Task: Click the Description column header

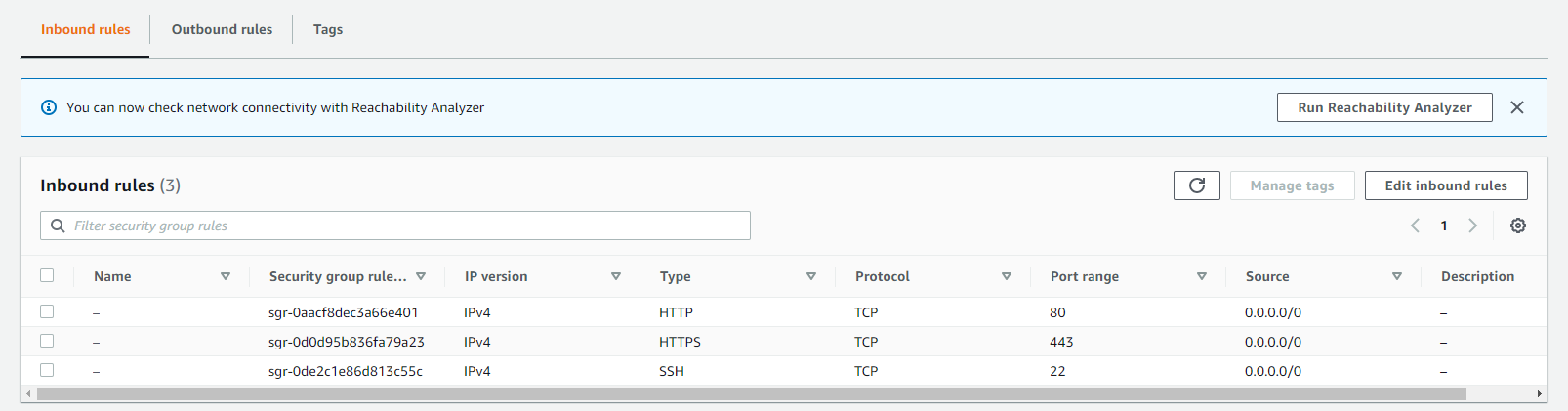Action: 1477,276
